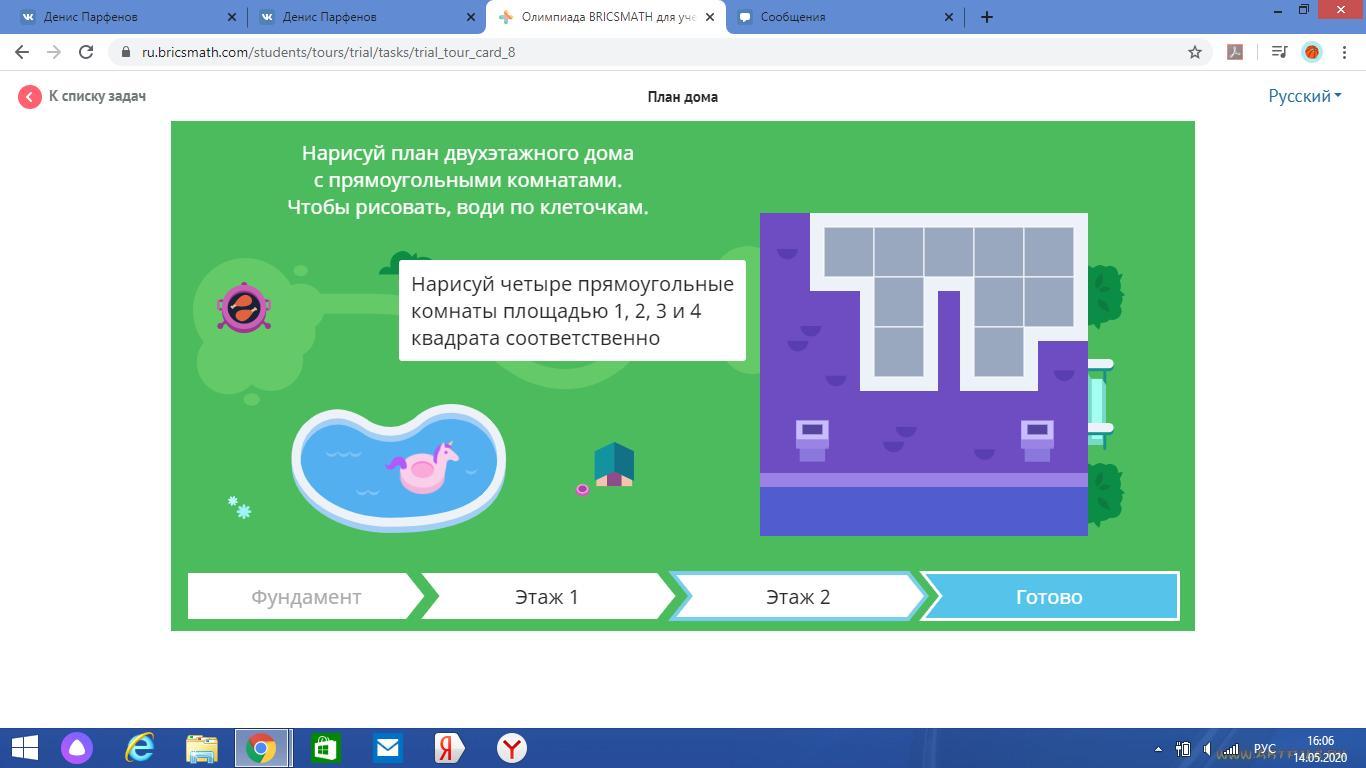Open Microsoft Store from taskbar
Screen dimensions: 1366x768
pos(325,748)
